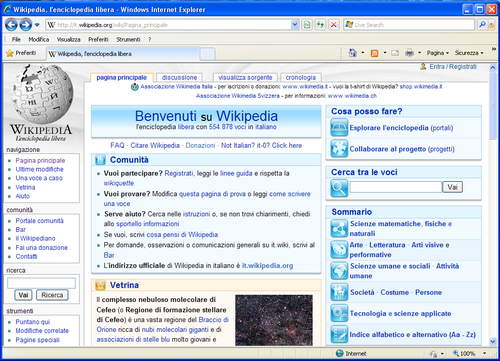500x361 pixels.
Task: Expand the address bar URL dropdown
Action: click(295, 25)
